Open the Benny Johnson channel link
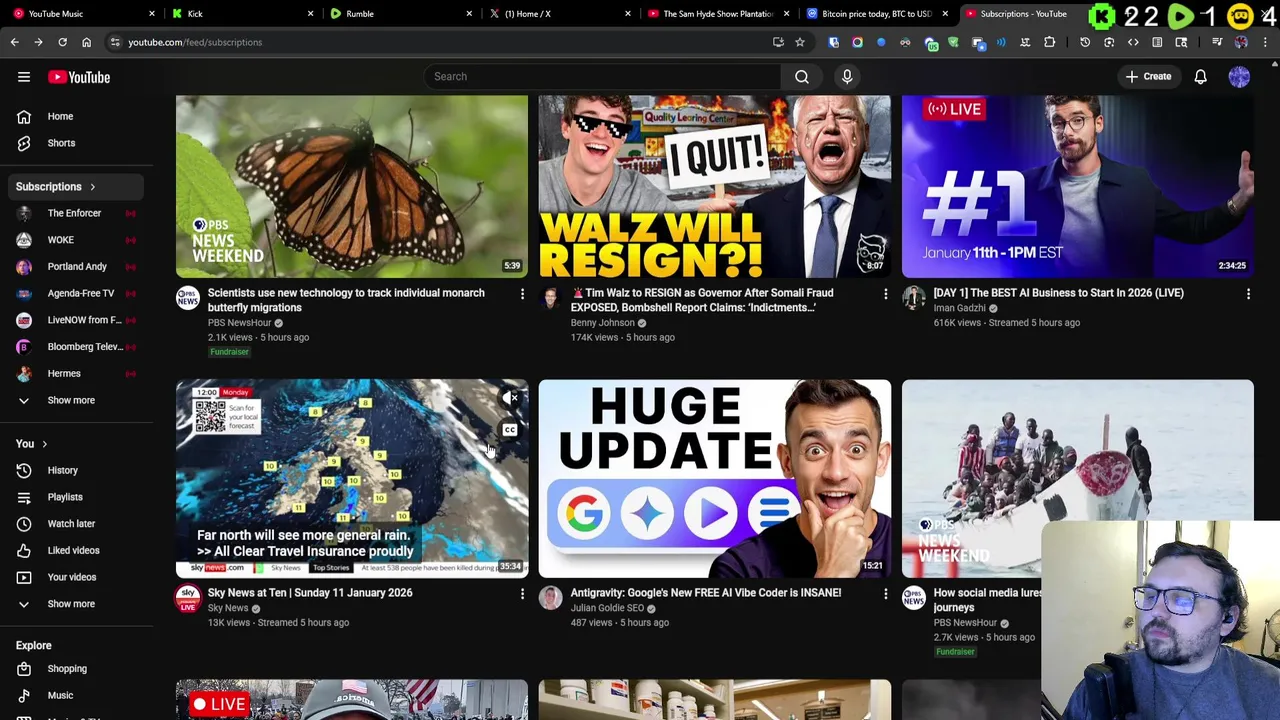1280x720 pixels. (602, 323)
